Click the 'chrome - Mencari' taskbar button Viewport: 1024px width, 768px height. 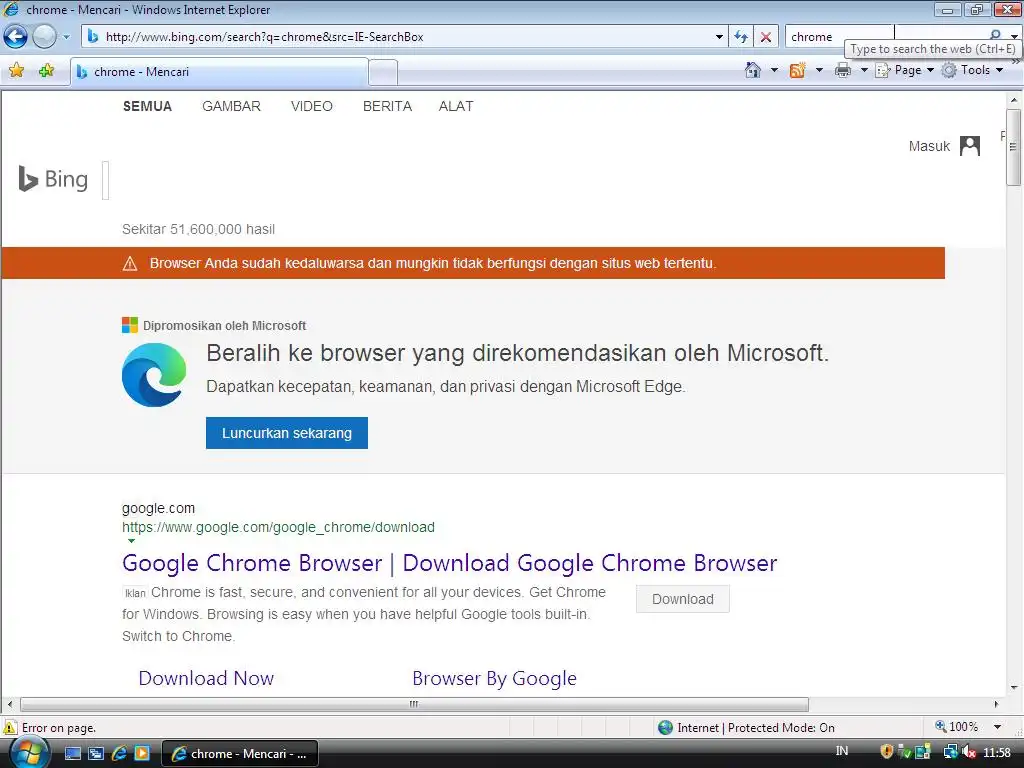(240, 754)
